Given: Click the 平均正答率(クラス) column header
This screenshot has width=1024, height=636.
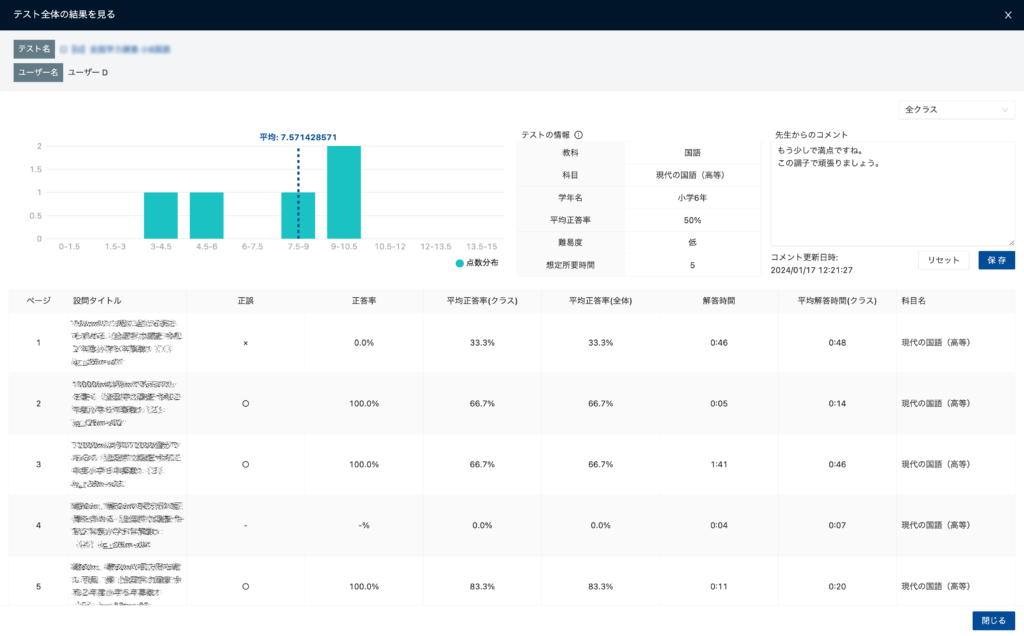Looking at the screenshot, I should pos(483,300).
